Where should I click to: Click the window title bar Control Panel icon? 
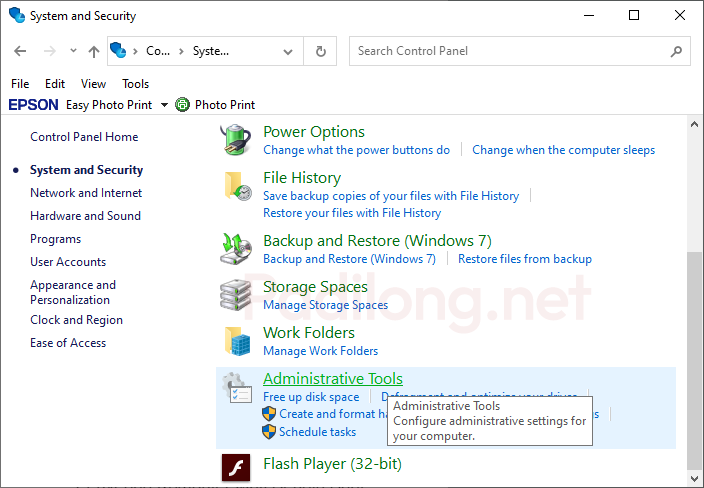click(17, 15)
